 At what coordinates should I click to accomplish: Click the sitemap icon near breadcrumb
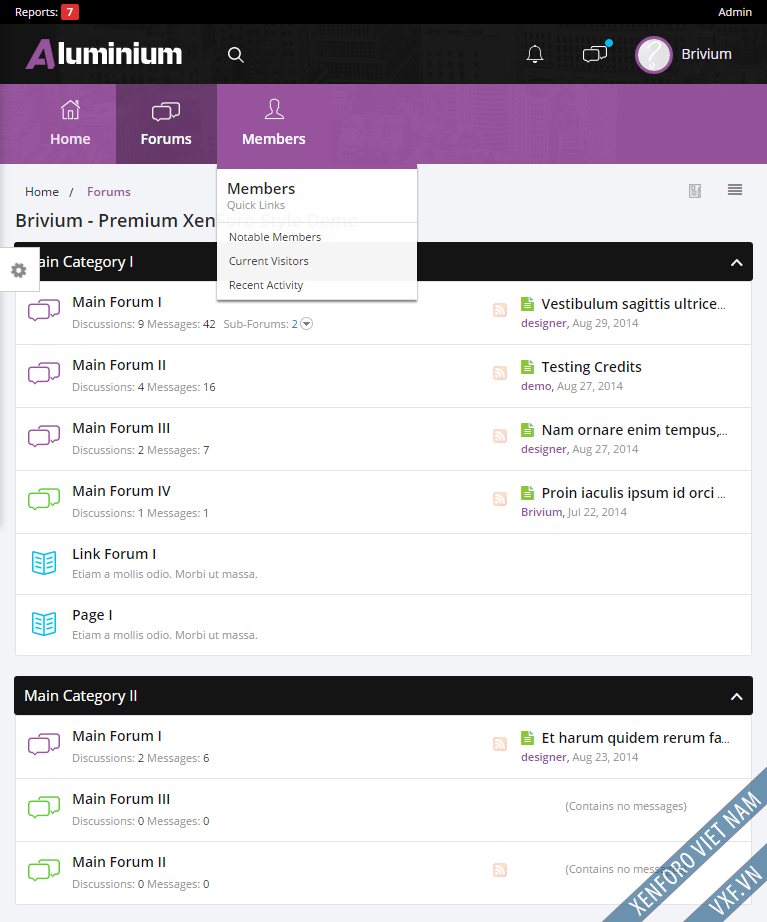point(695,191)
